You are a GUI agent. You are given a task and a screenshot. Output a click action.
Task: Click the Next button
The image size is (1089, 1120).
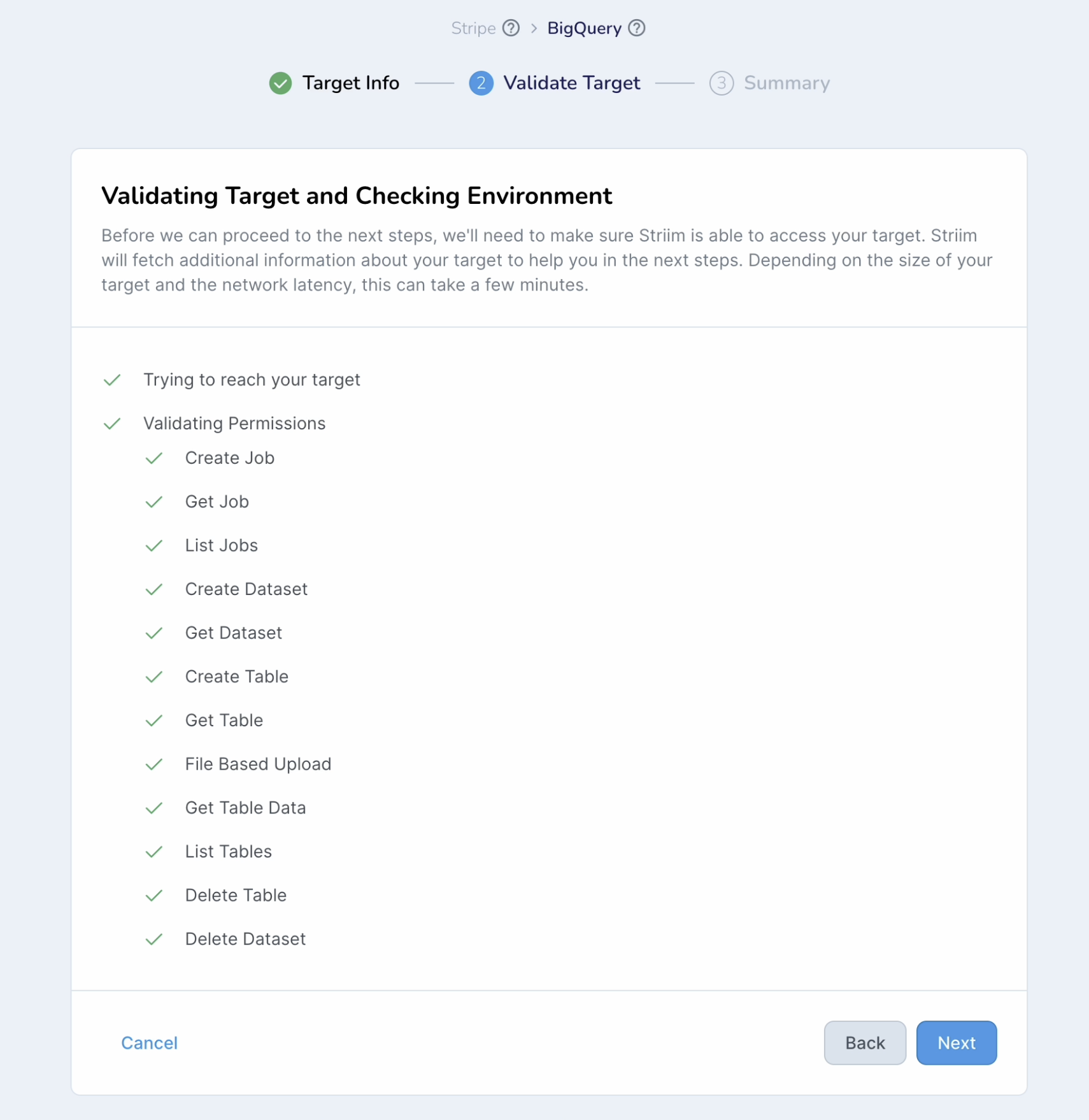(956, 1043)
